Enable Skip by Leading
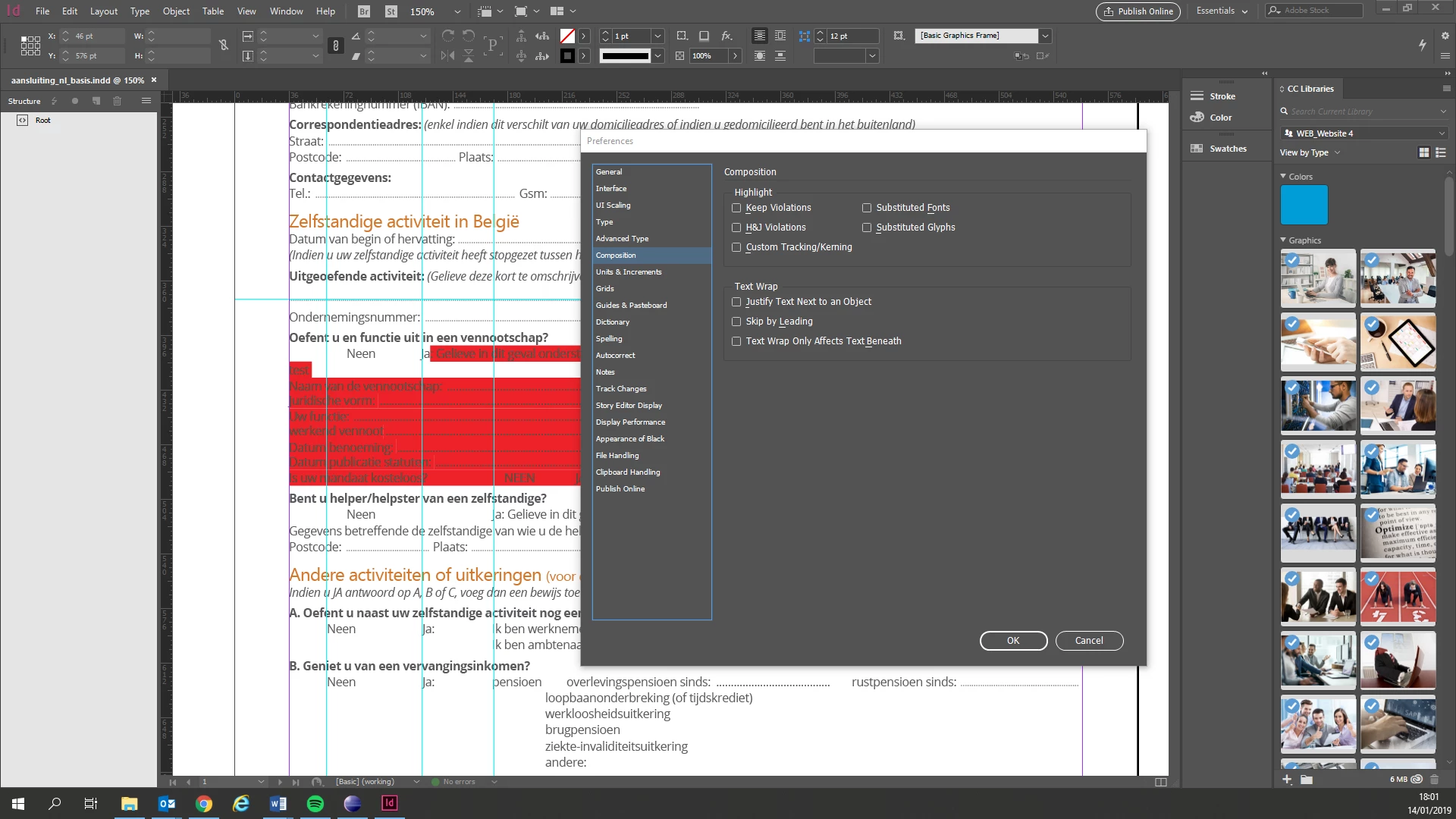Screen dimensions: 1456x819 click(736, 322)
